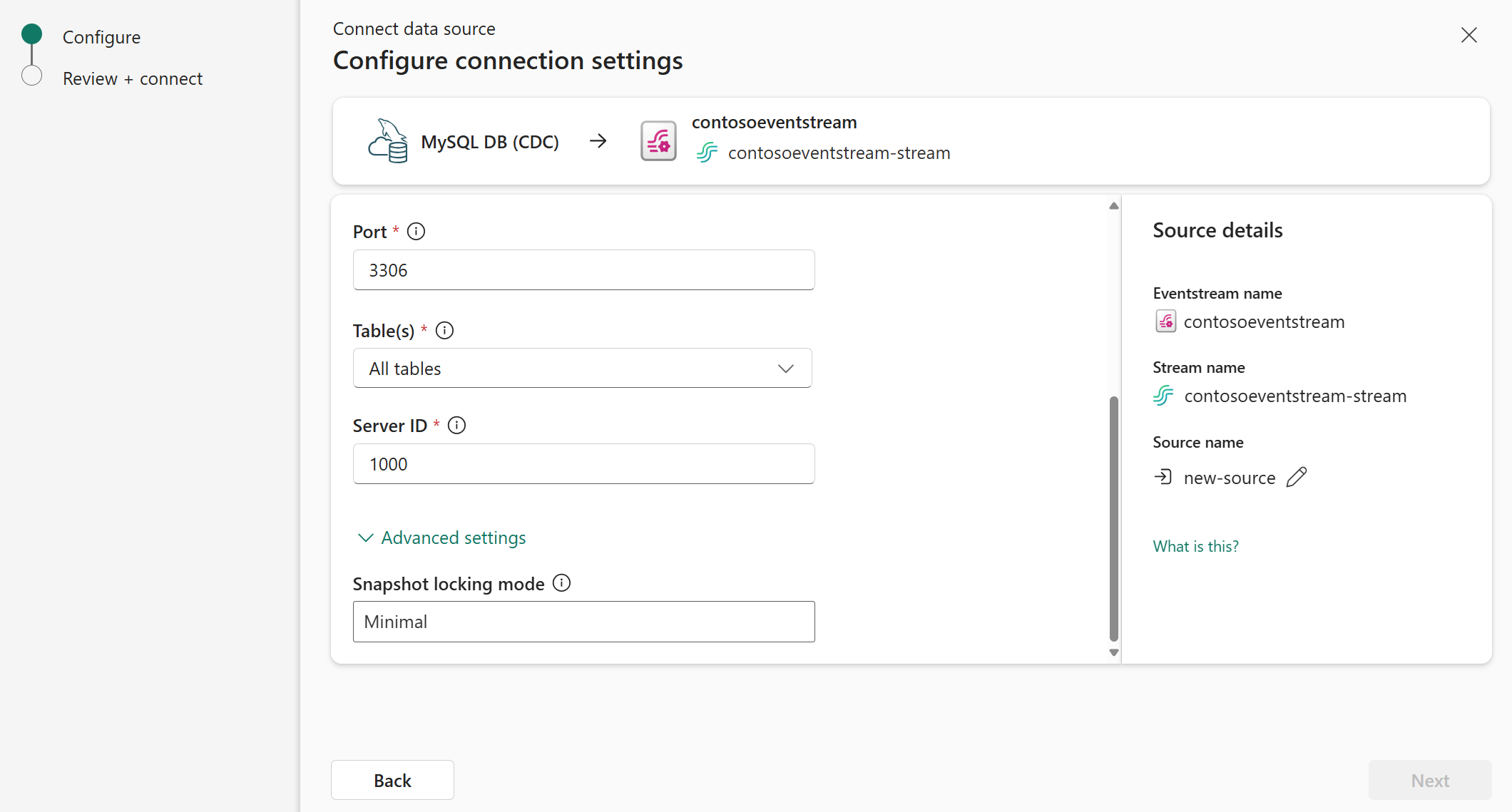Click the Table(s) info icon
This screenshot has width=1512, height=812.
444,331
